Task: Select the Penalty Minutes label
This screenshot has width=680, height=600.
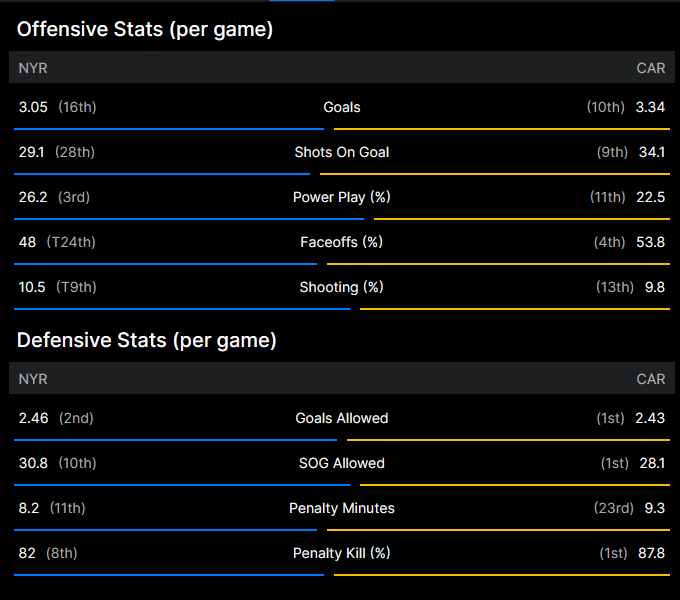Action: tap(342, 508)
